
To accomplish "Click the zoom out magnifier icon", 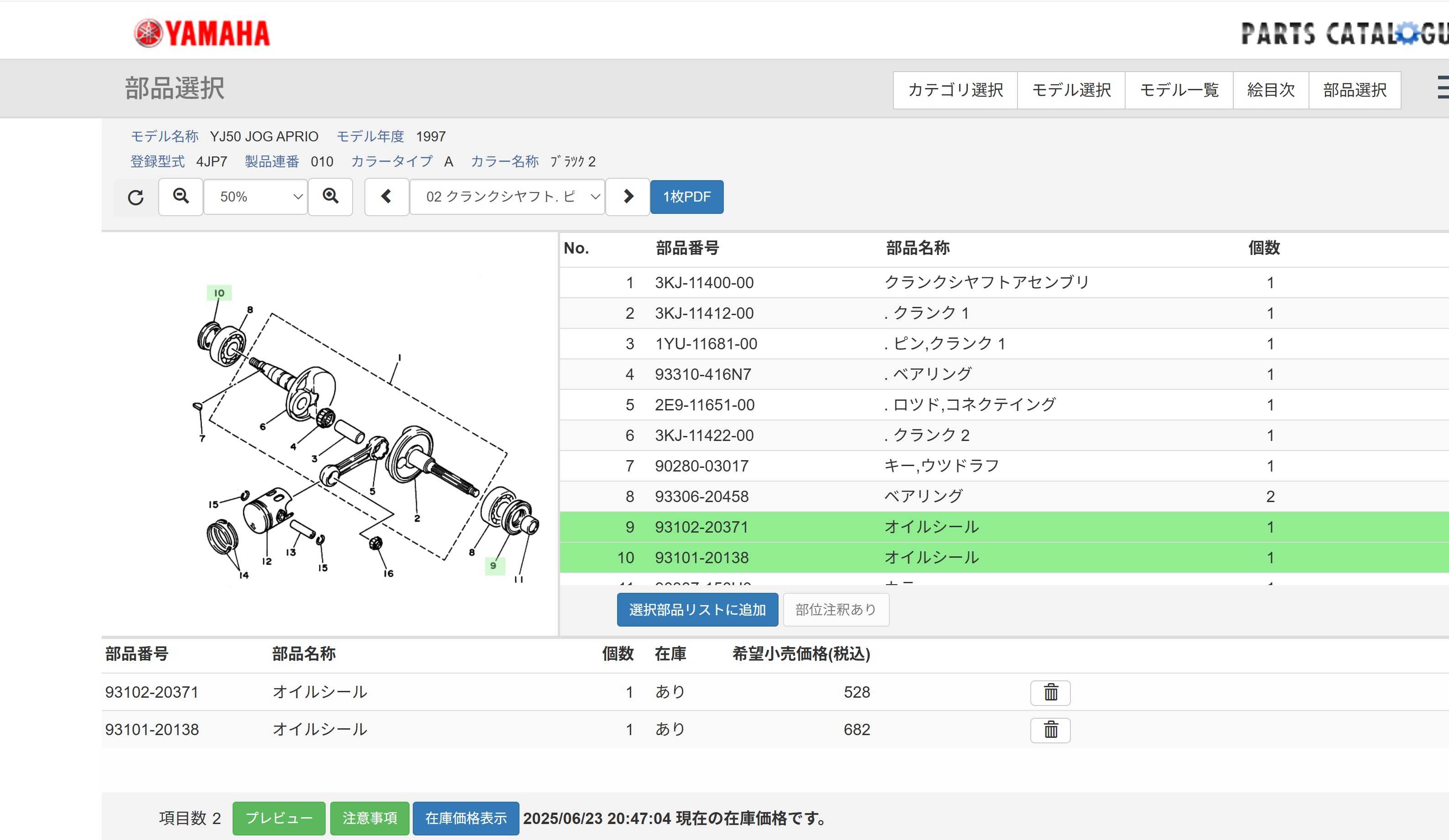I will click(181, 197).
